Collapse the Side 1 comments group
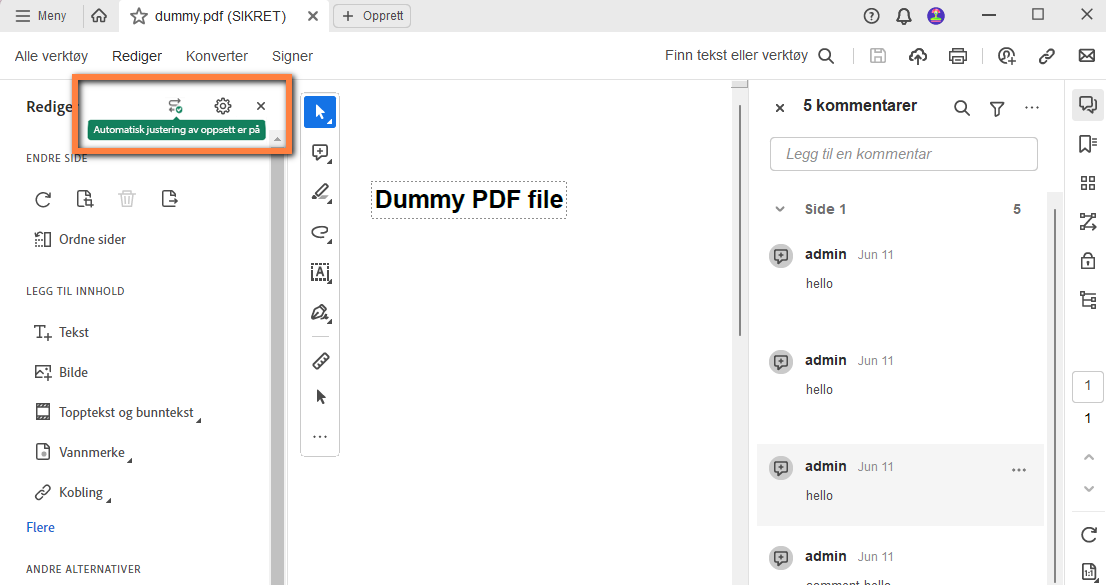The width and height of the screenshot is (1106, 585). pos(780,209)
